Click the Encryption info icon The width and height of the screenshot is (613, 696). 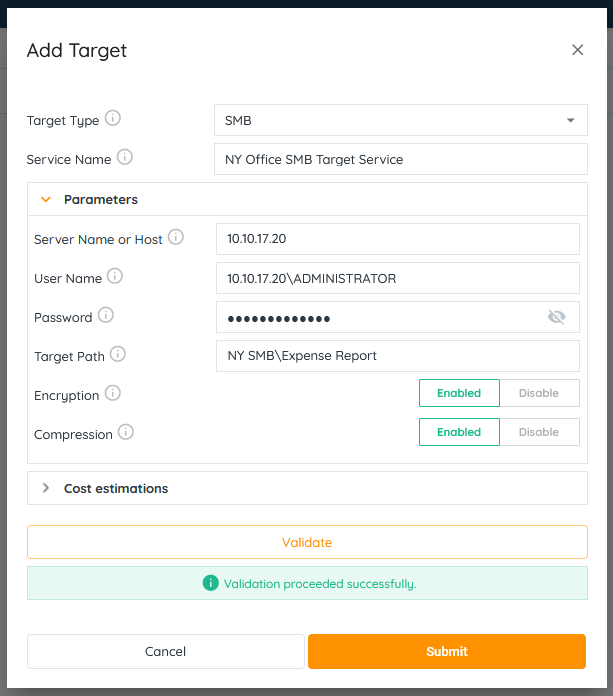pos(113,394)
